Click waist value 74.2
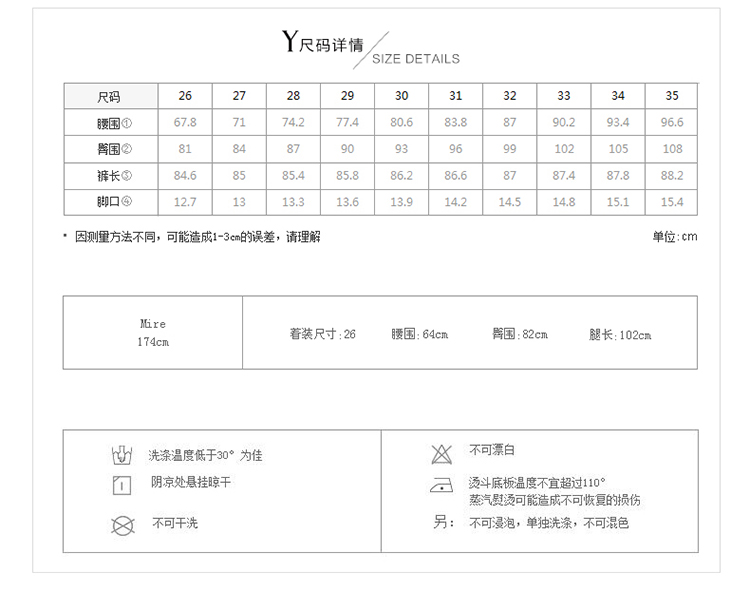Viewport: 750px width, 591px height. click(x=293, y=122)
